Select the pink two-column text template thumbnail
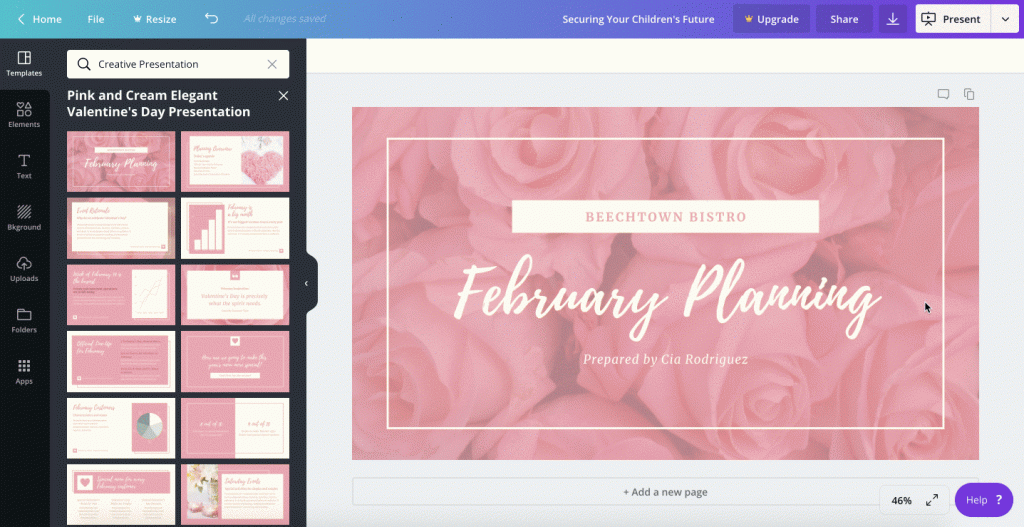The height and width of the screenshot is (527, 1024). coord(121,361)
